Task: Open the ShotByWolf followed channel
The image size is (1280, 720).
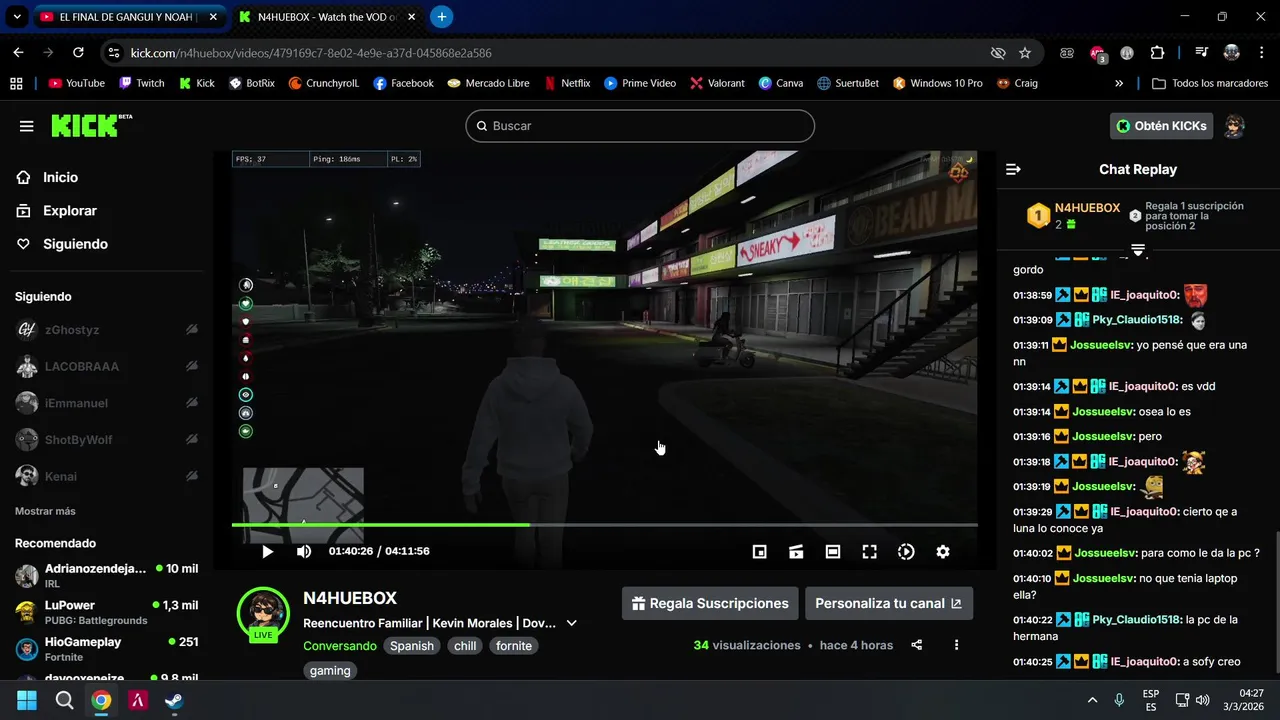Action: [107, 440]
